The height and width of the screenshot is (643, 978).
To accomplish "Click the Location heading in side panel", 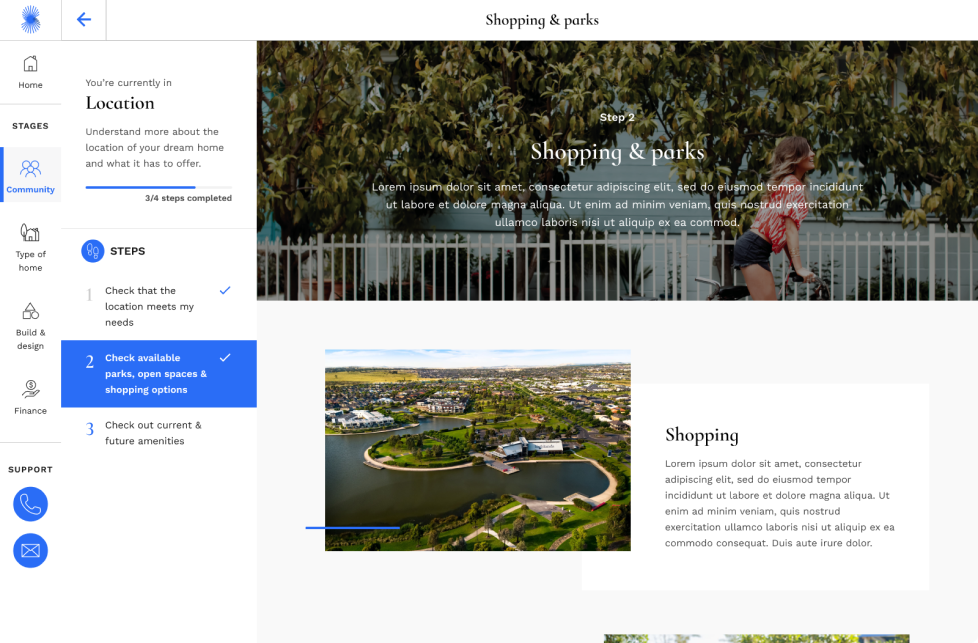I will click(x=120, y=103).
